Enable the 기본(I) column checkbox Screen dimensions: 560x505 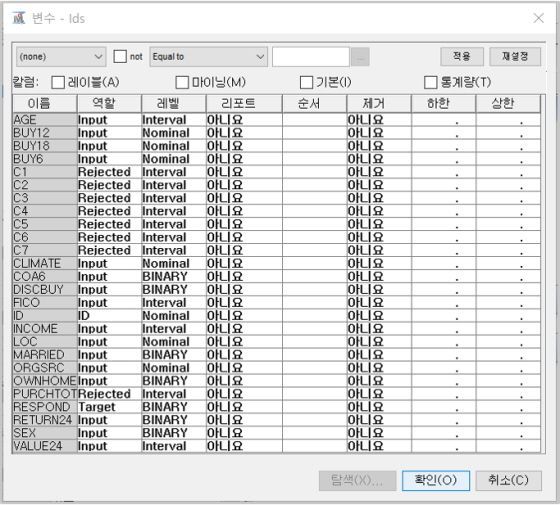point(306,82)
